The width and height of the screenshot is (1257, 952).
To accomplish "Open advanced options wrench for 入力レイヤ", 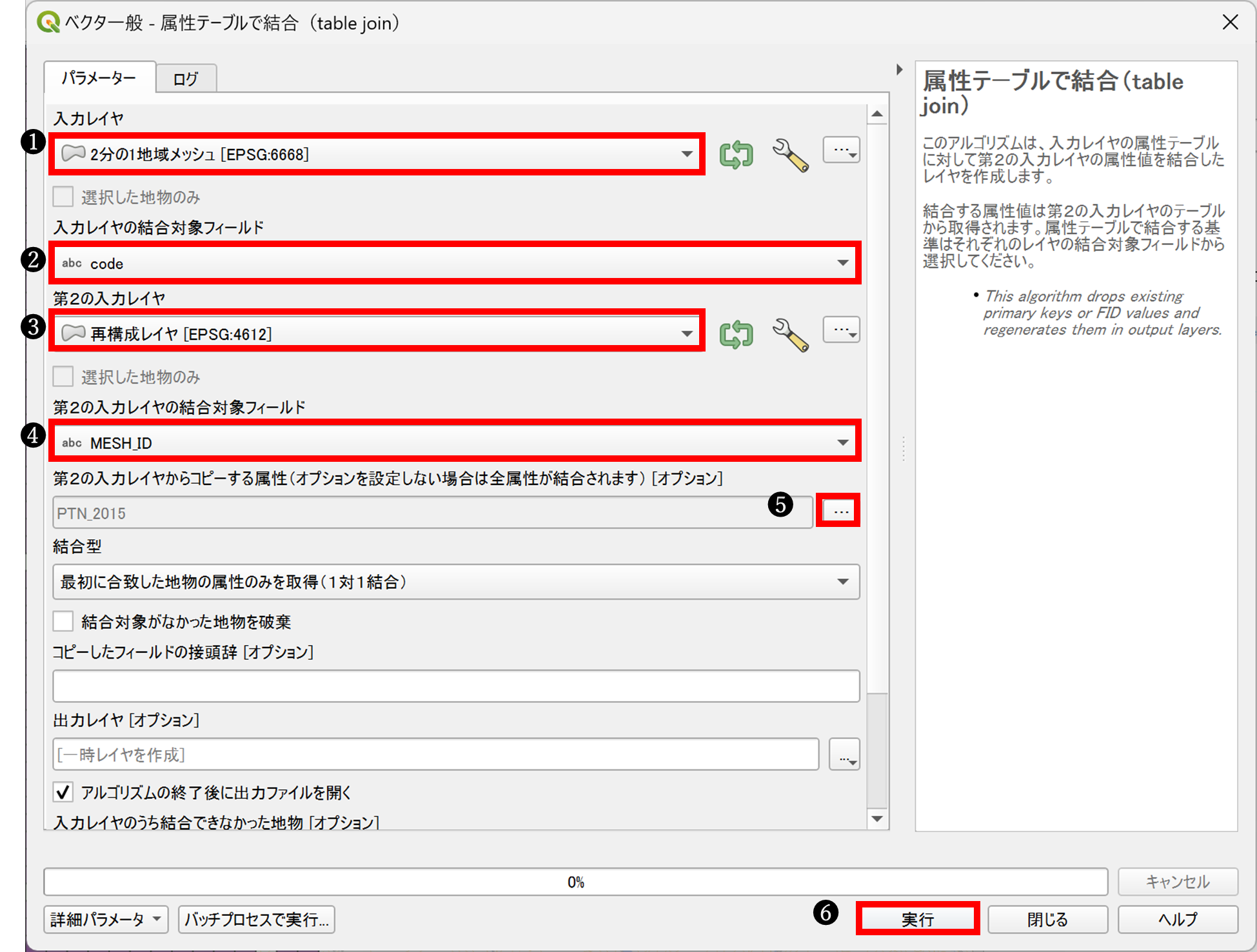I will click(x=790, y=155).
